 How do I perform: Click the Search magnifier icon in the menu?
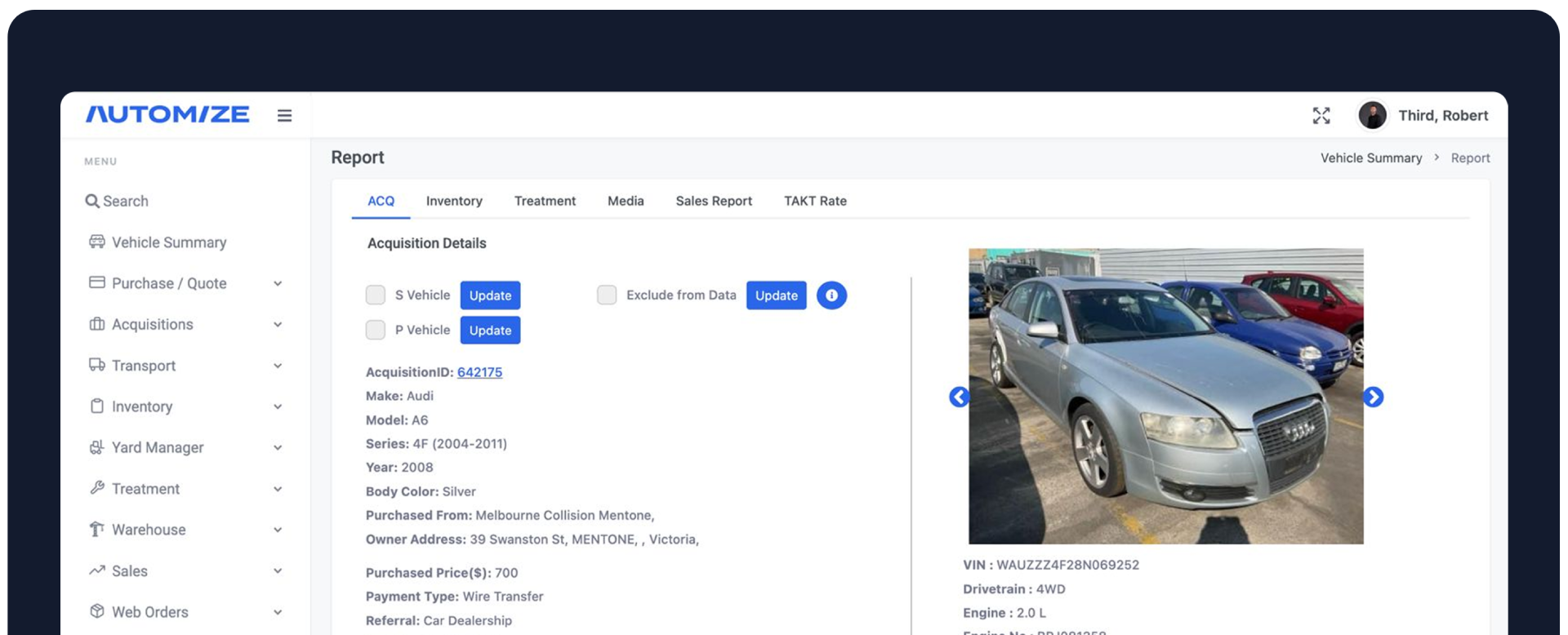(92, 201)
